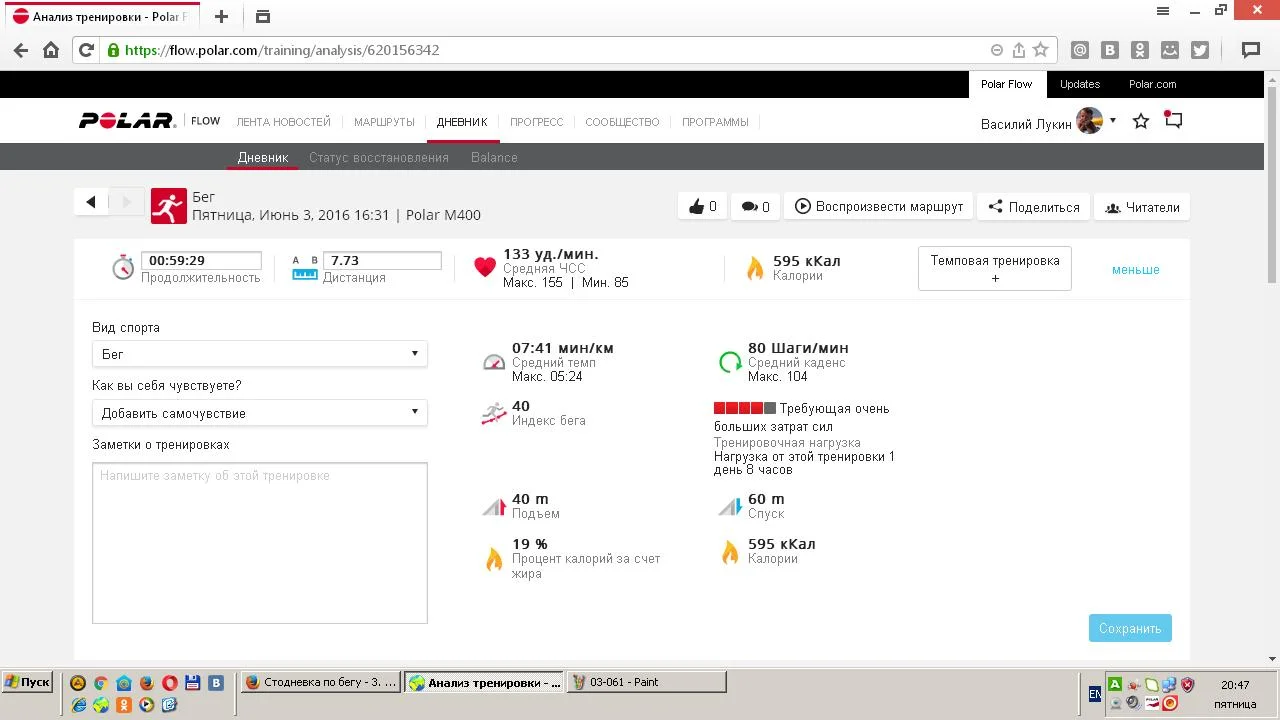Open Прогресс navigation item
This screenshot has width=1280, height=720.
[x=537, y=122]
